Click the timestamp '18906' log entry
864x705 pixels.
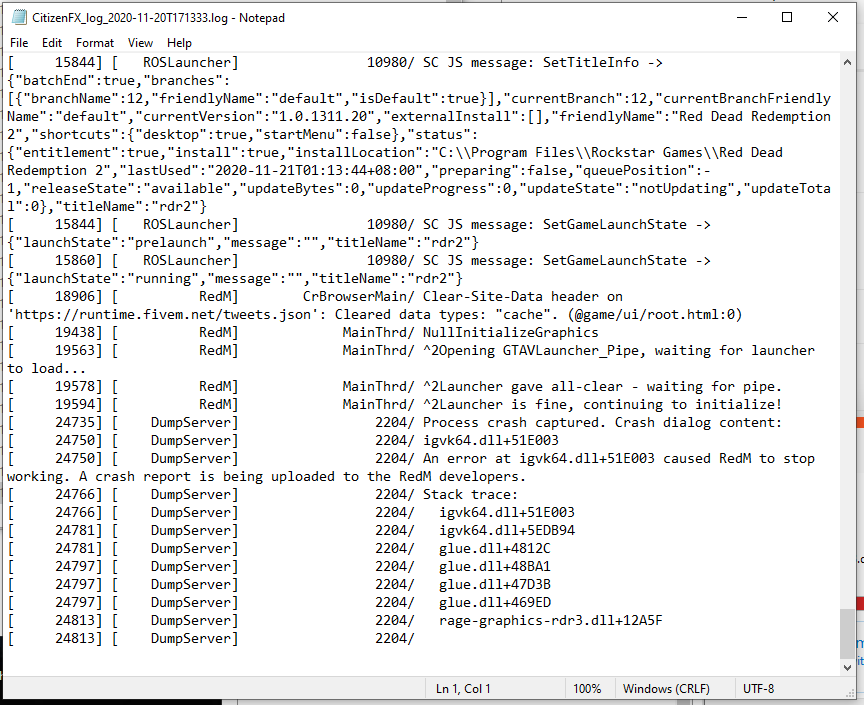(74, 297)
